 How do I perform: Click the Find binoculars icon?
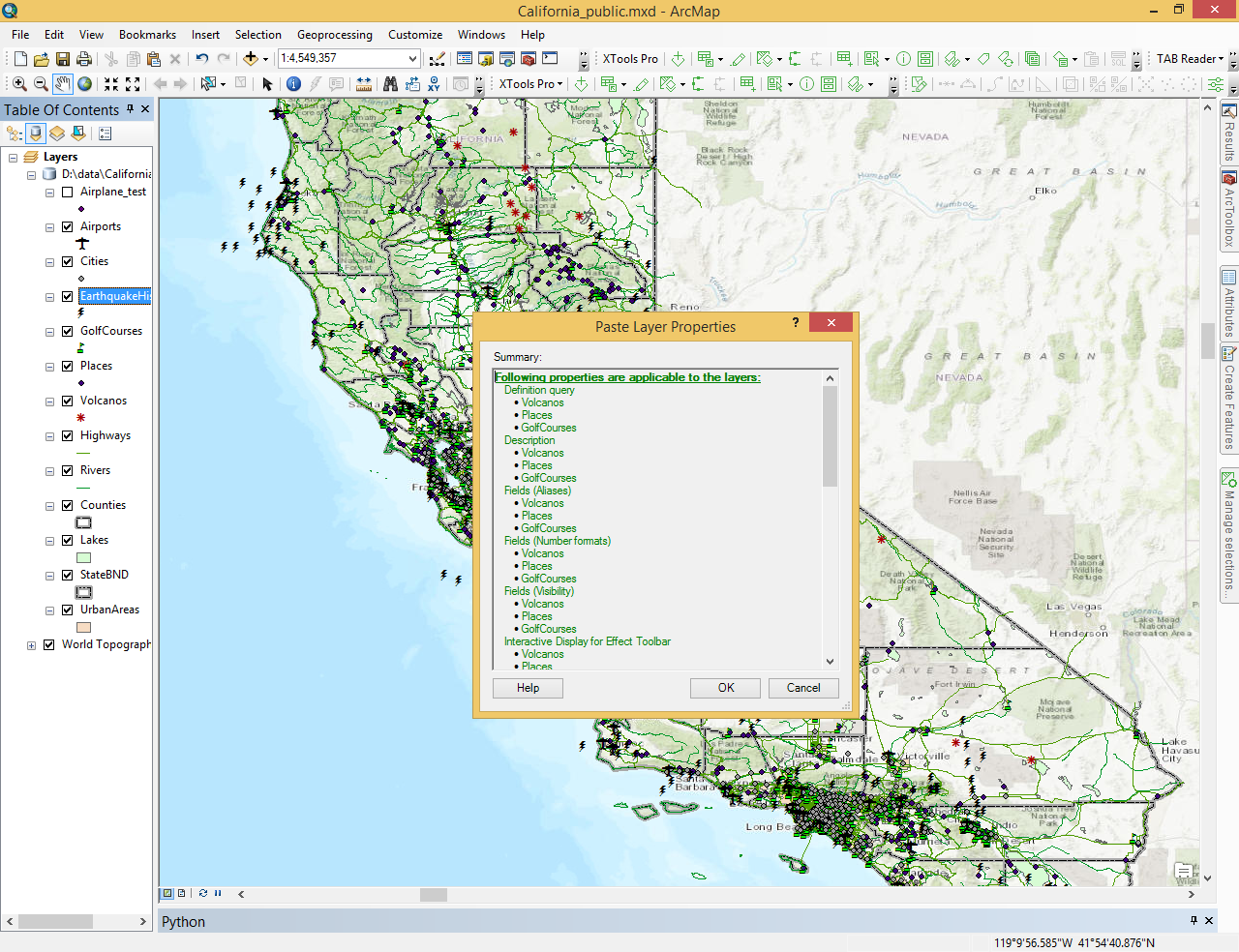pyautogui.click(x=390, y=84)
